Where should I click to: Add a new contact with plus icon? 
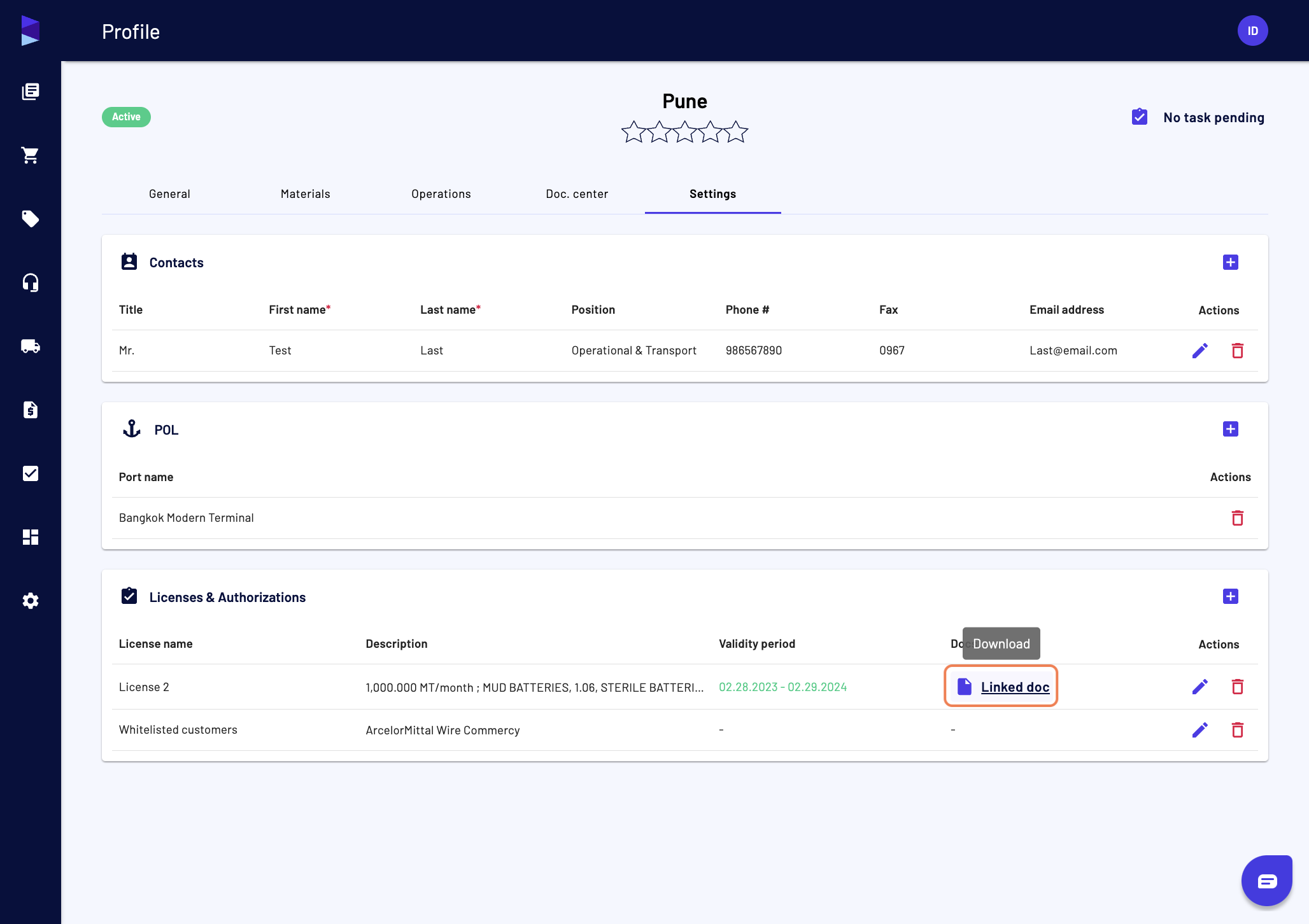coord(1230,262)
